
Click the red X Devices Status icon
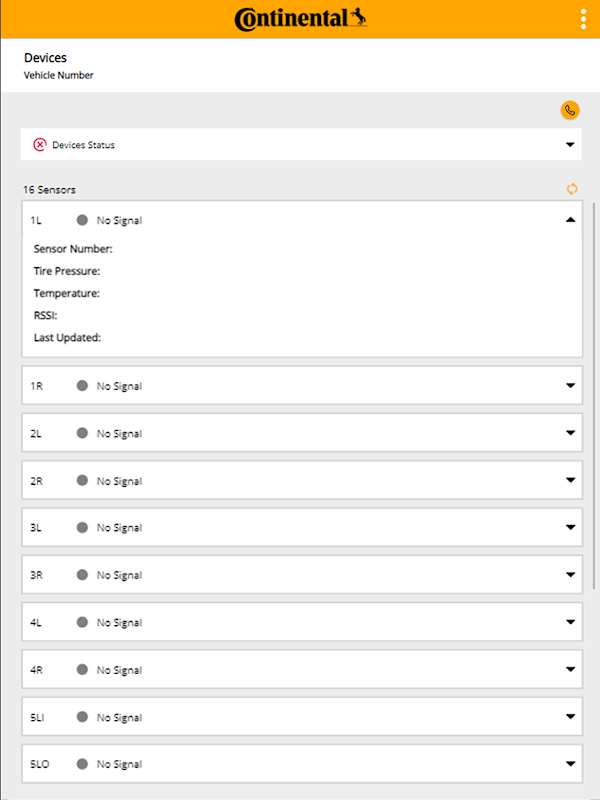tap(40, 145)
